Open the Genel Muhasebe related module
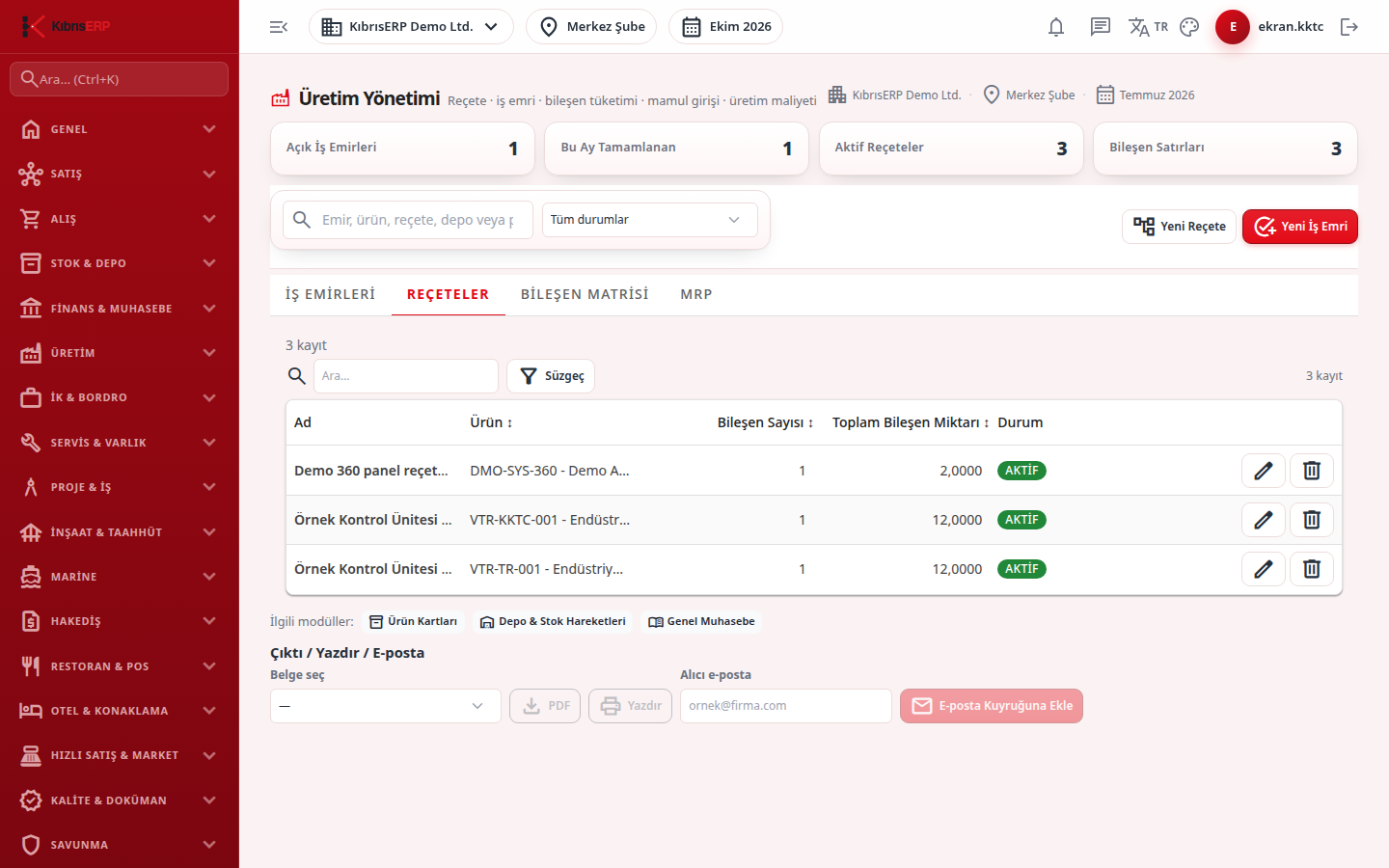The height and width of the screenshot is (868, 1389). 701,622
